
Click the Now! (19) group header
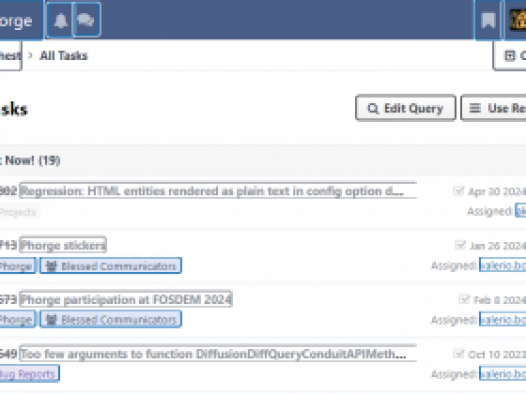coord(30,161)
